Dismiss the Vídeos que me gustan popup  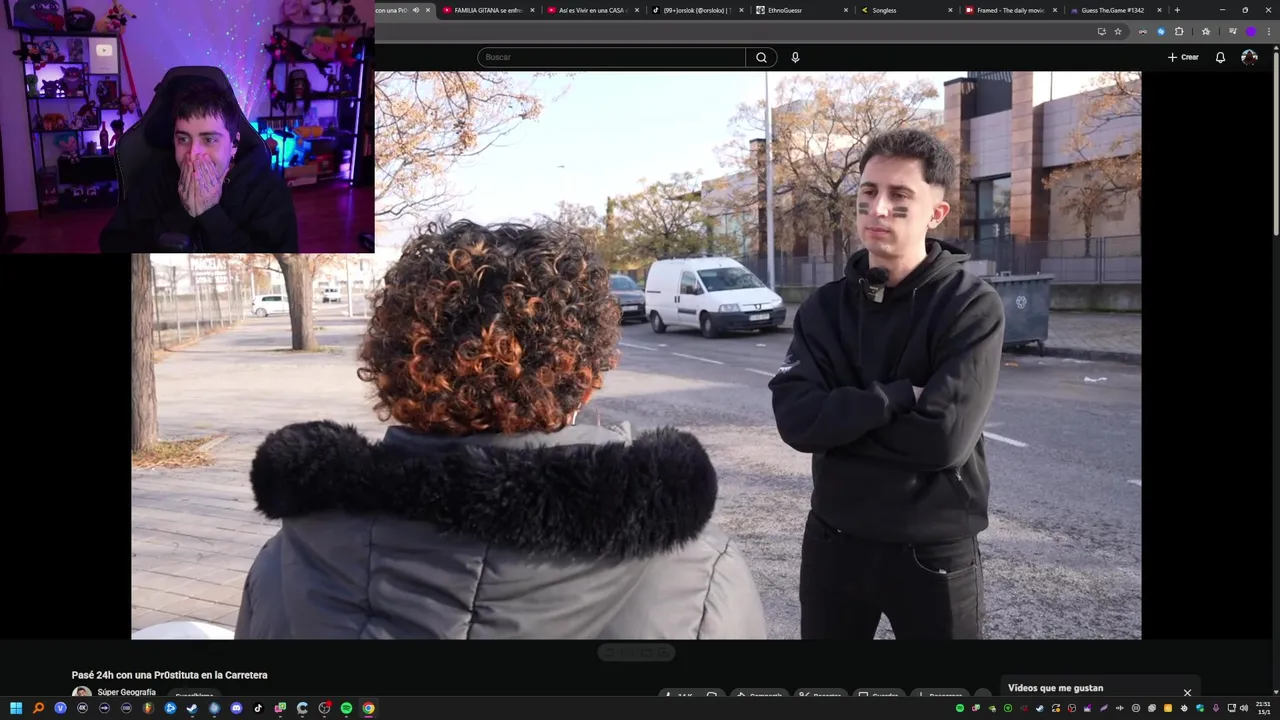[1187, 692]
